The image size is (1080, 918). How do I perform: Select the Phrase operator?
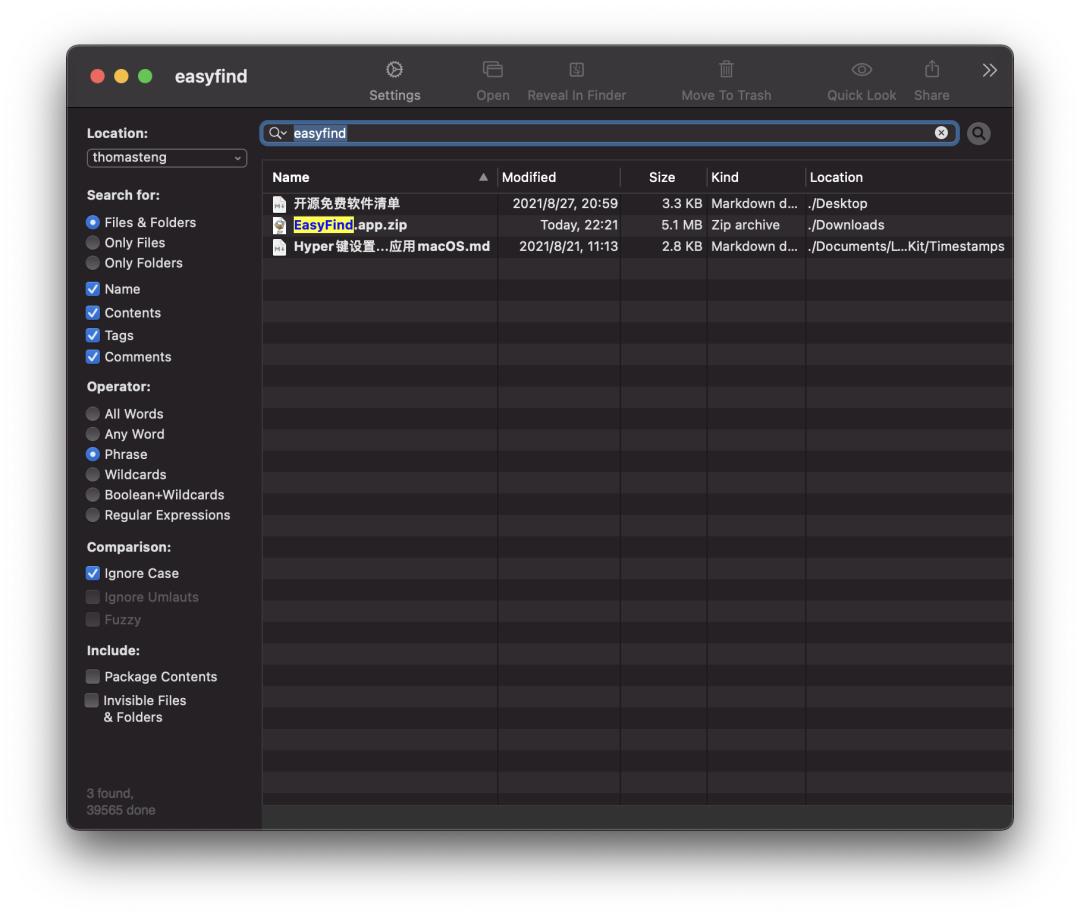(x=93, y=455)
